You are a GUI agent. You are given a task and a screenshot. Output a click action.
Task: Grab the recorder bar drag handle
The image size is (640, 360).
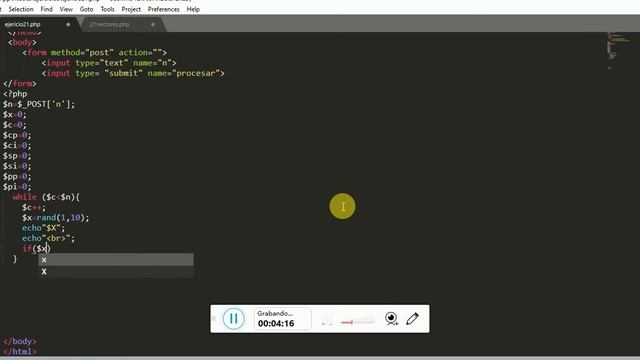pos(214,318)
